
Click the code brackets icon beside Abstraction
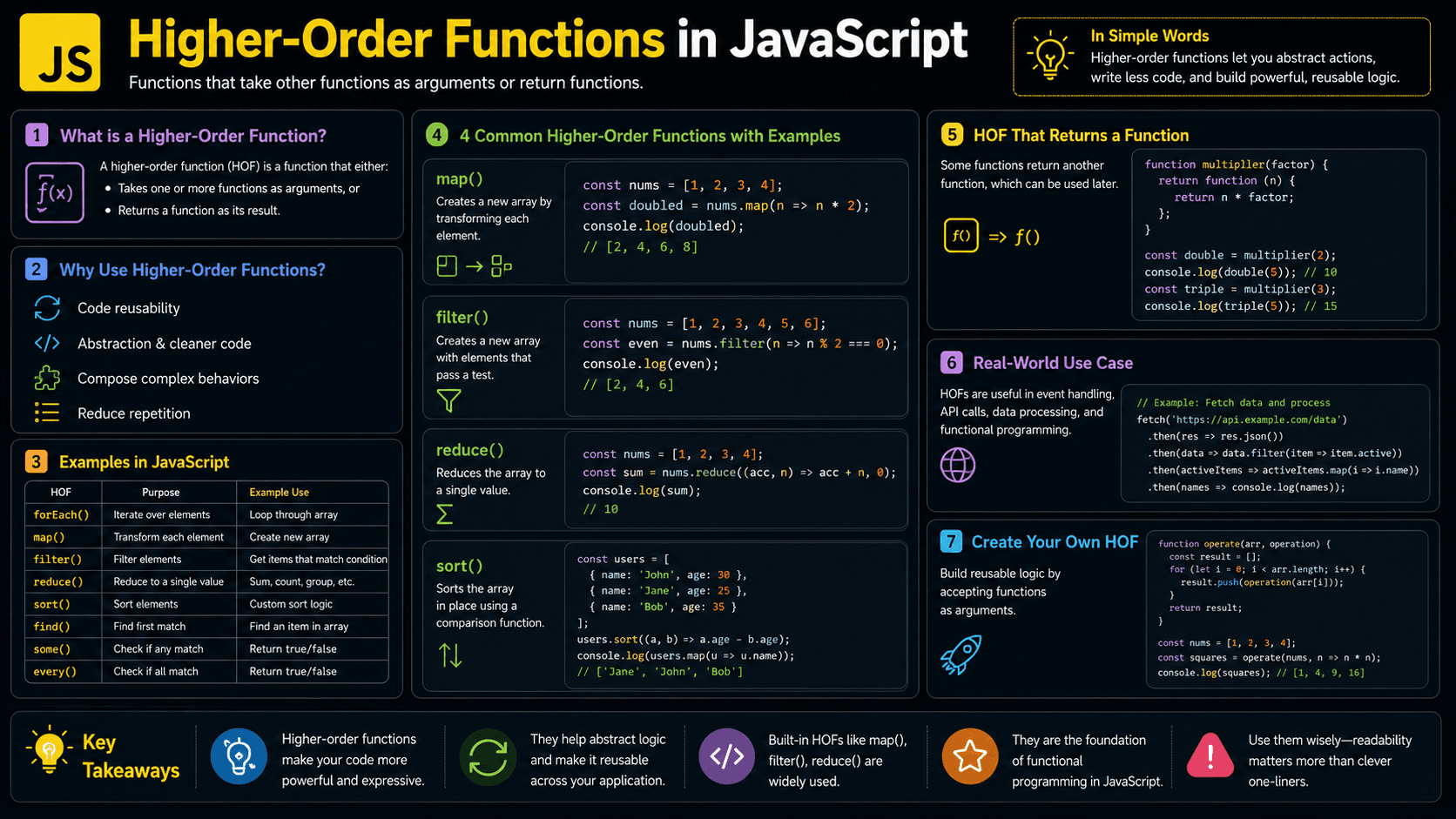pos(47,343)
